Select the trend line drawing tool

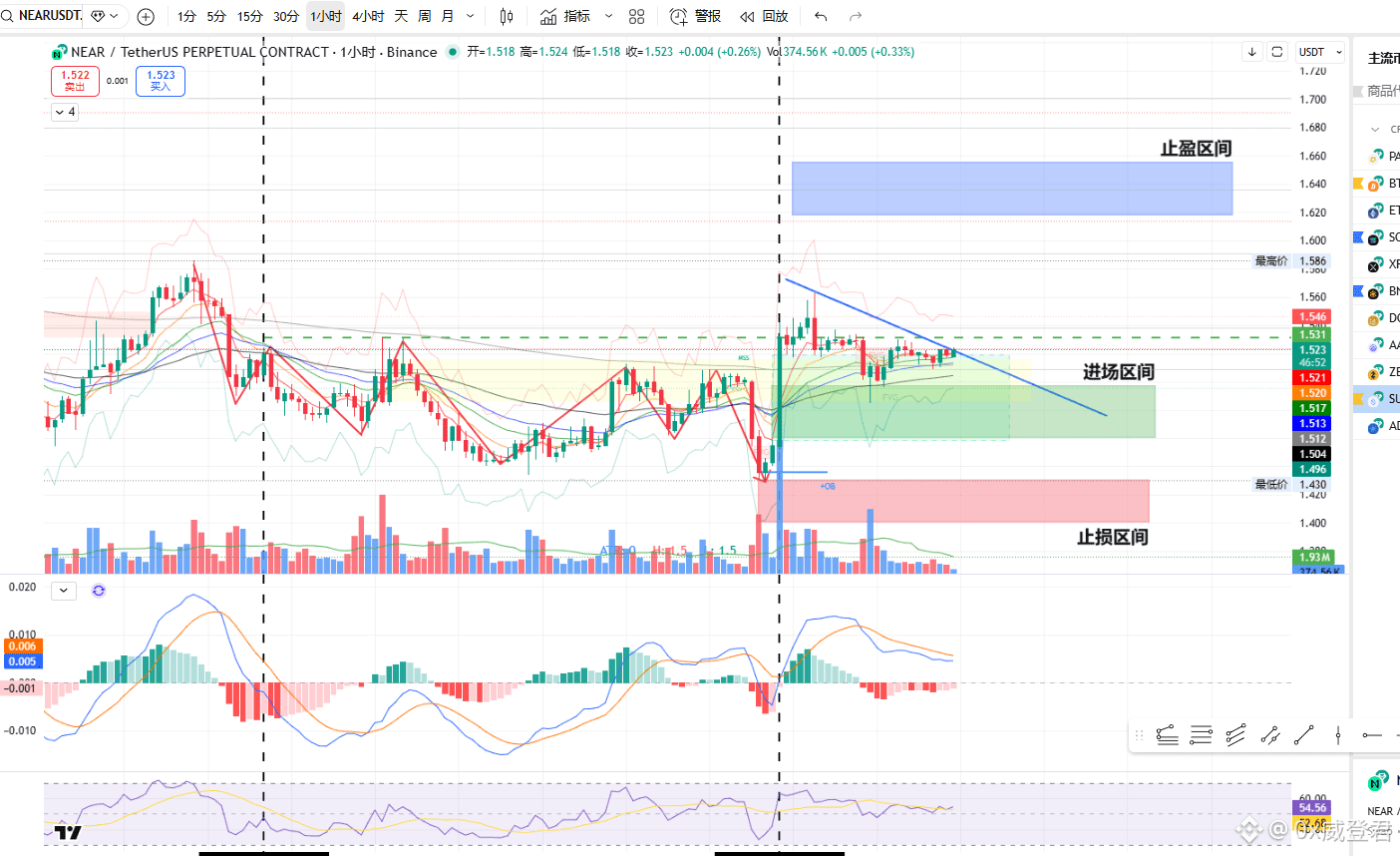tap(1303, 736)
